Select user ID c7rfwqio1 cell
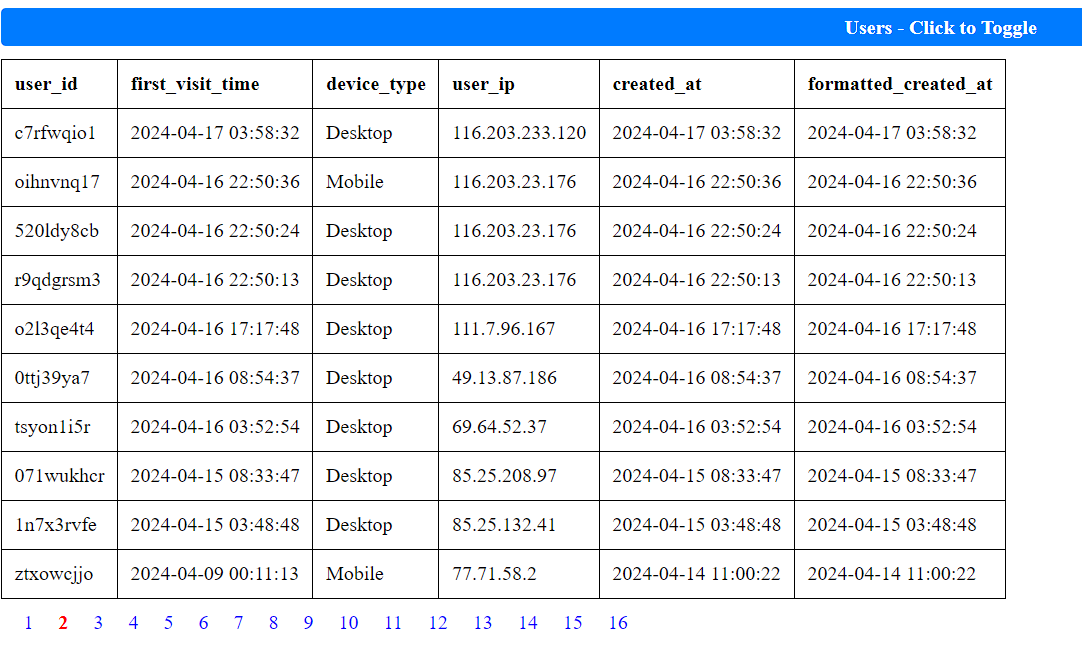Image resolution: width=1082 pixels, height=646 pixels. 56,133
